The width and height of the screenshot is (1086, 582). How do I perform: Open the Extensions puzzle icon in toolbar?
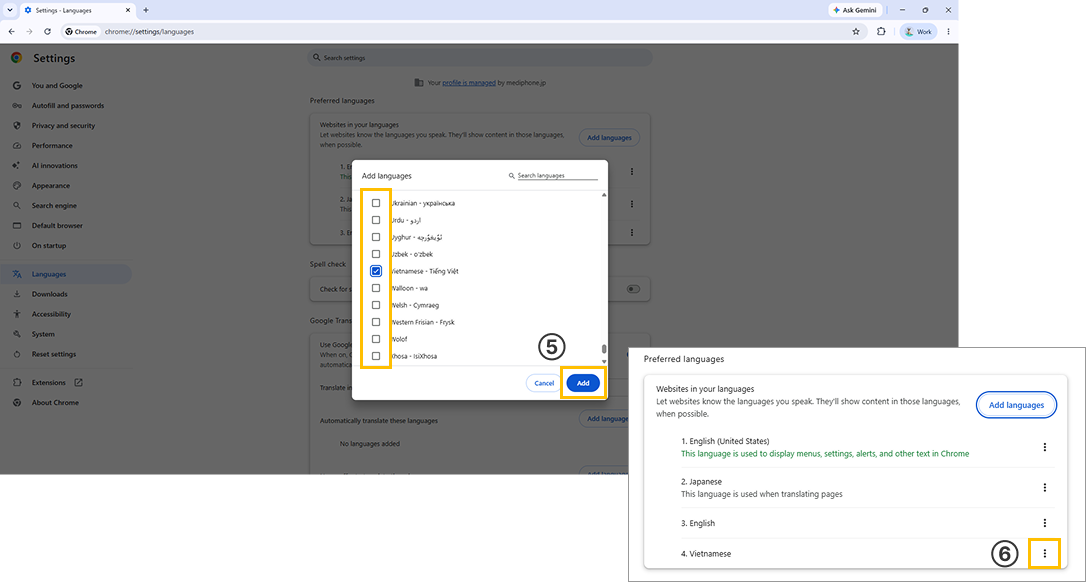[881, 32]
